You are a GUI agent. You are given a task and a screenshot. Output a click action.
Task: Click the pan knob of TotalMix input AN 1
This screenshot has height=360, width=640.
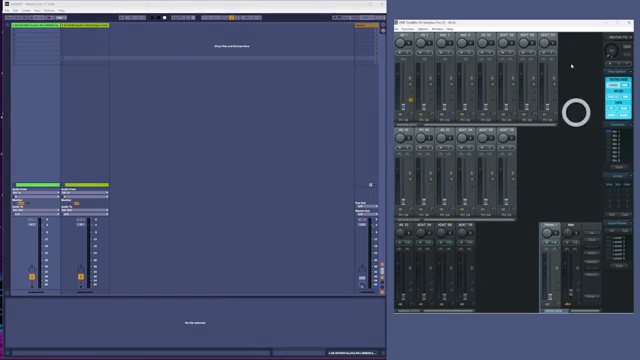[400, 43]
